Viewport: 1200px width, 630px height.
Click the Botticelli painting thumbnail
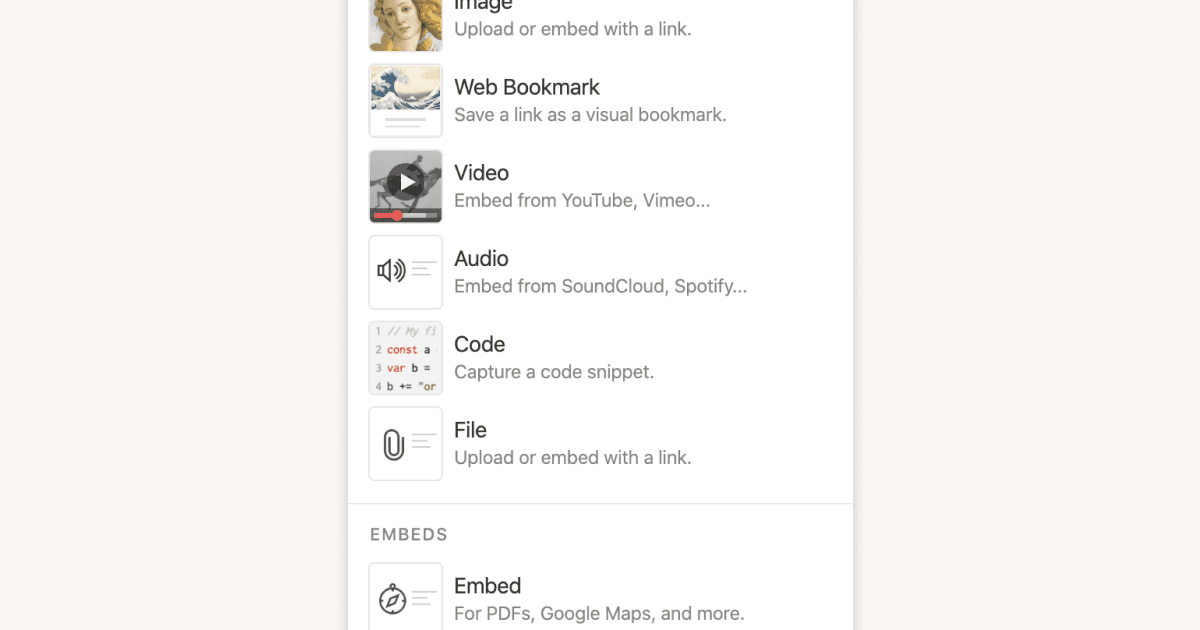405,22
